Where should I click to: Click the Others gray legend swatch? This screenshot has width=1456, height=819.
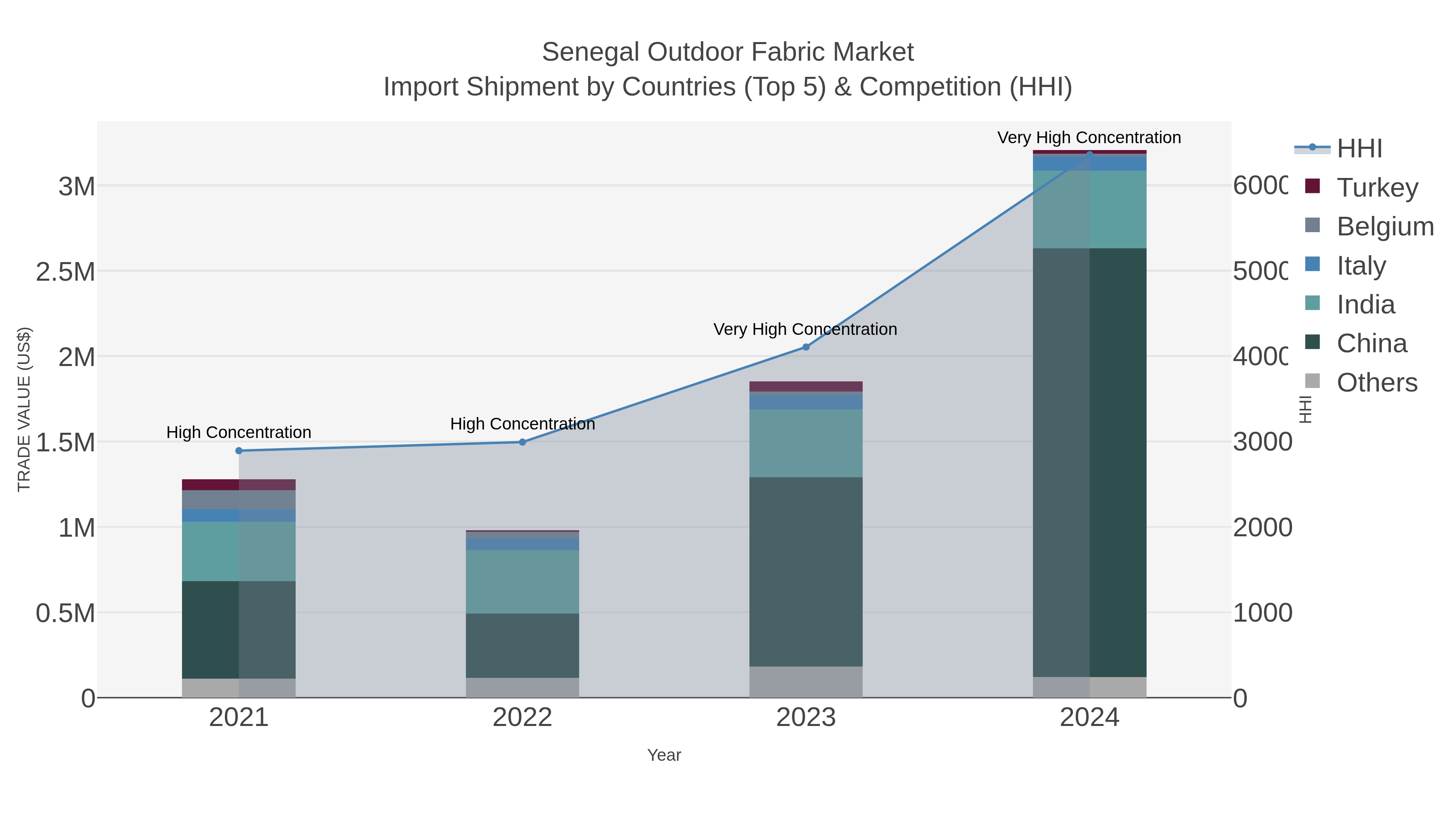tap(1312, 381)
